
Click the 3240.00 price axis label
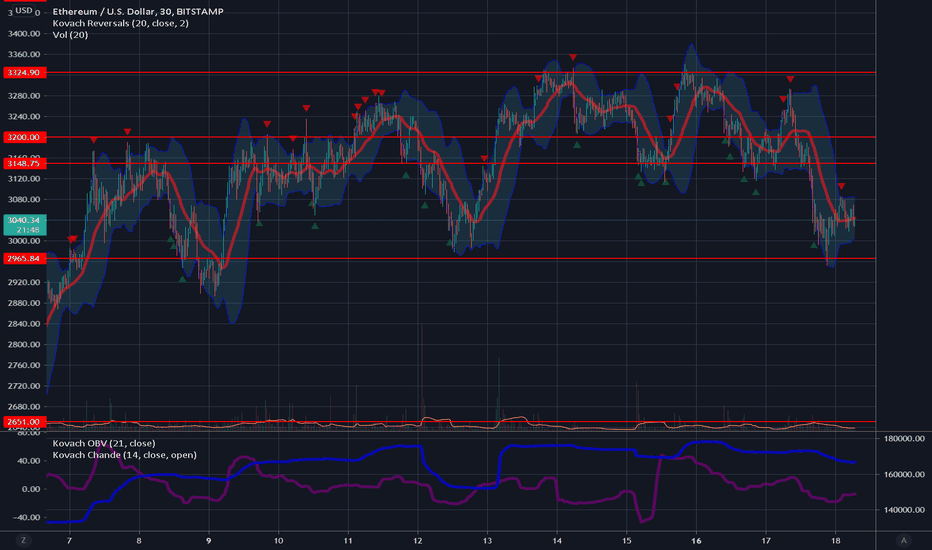24,117
